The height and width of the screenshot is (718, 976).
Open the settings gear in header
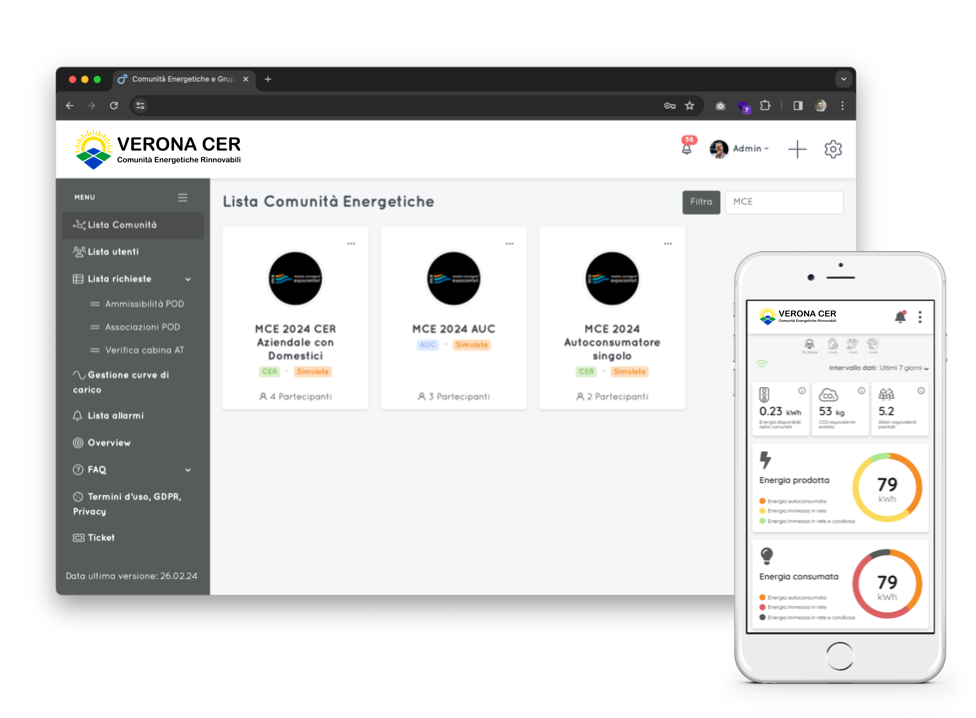(x=833, y=149)
